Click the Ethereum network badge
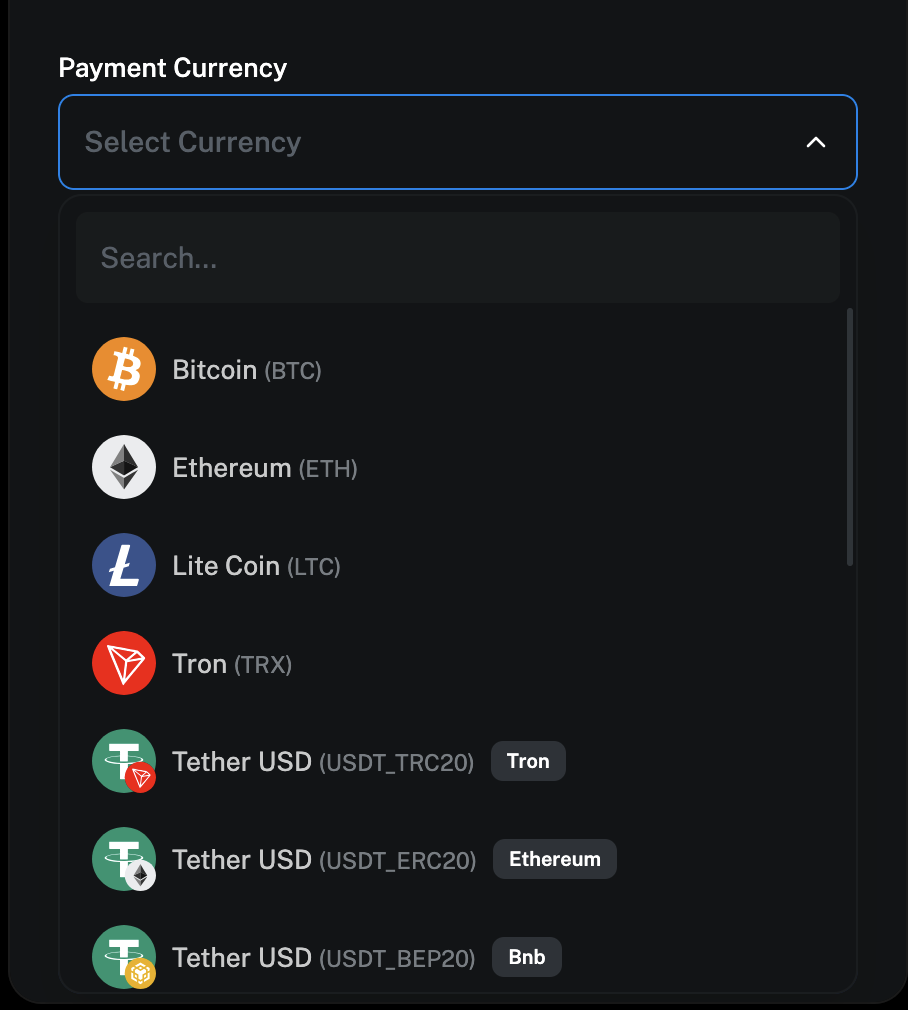 [x=554, y=859]
